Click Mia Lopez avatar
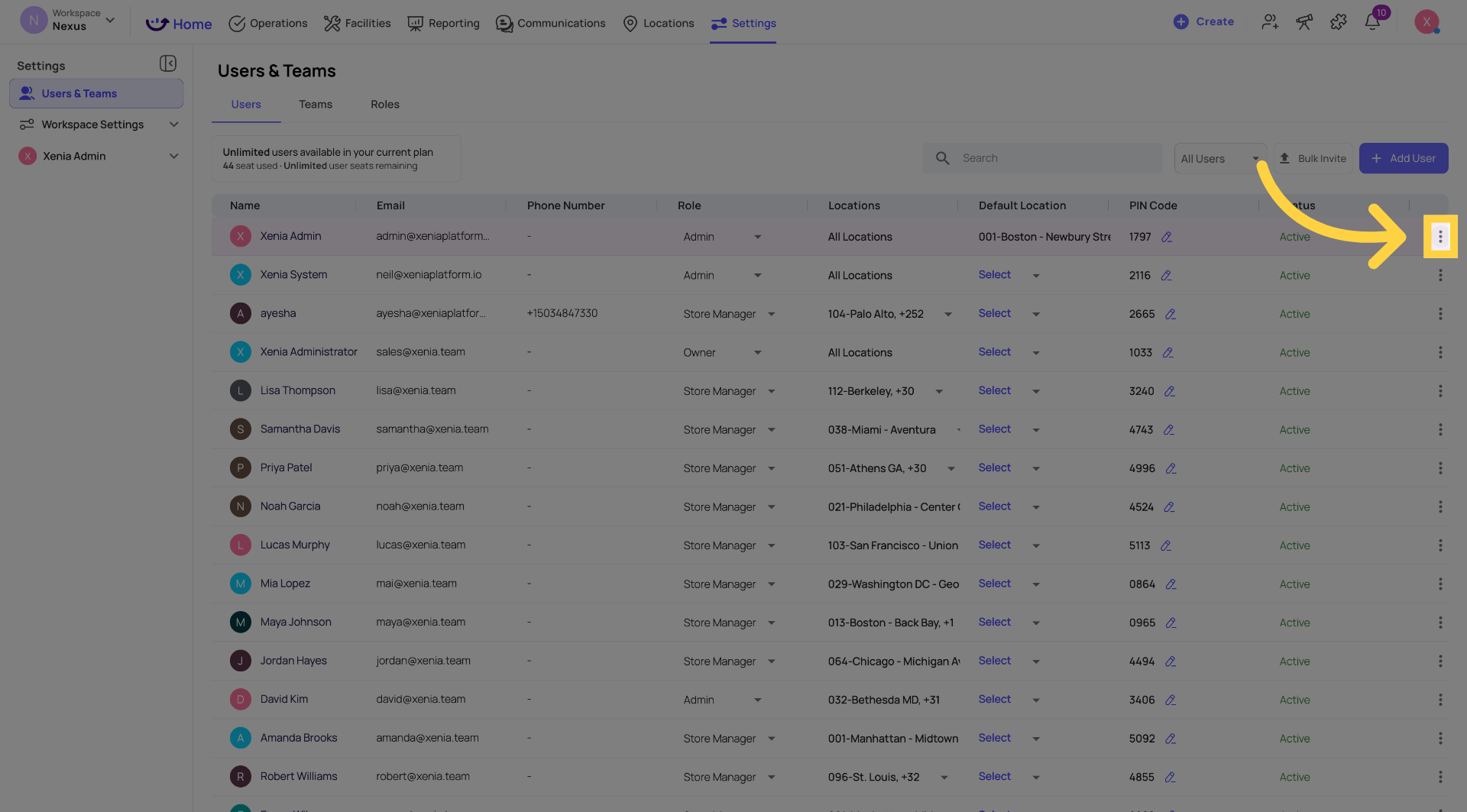The image size is (1467, 812). click(240, 584)
